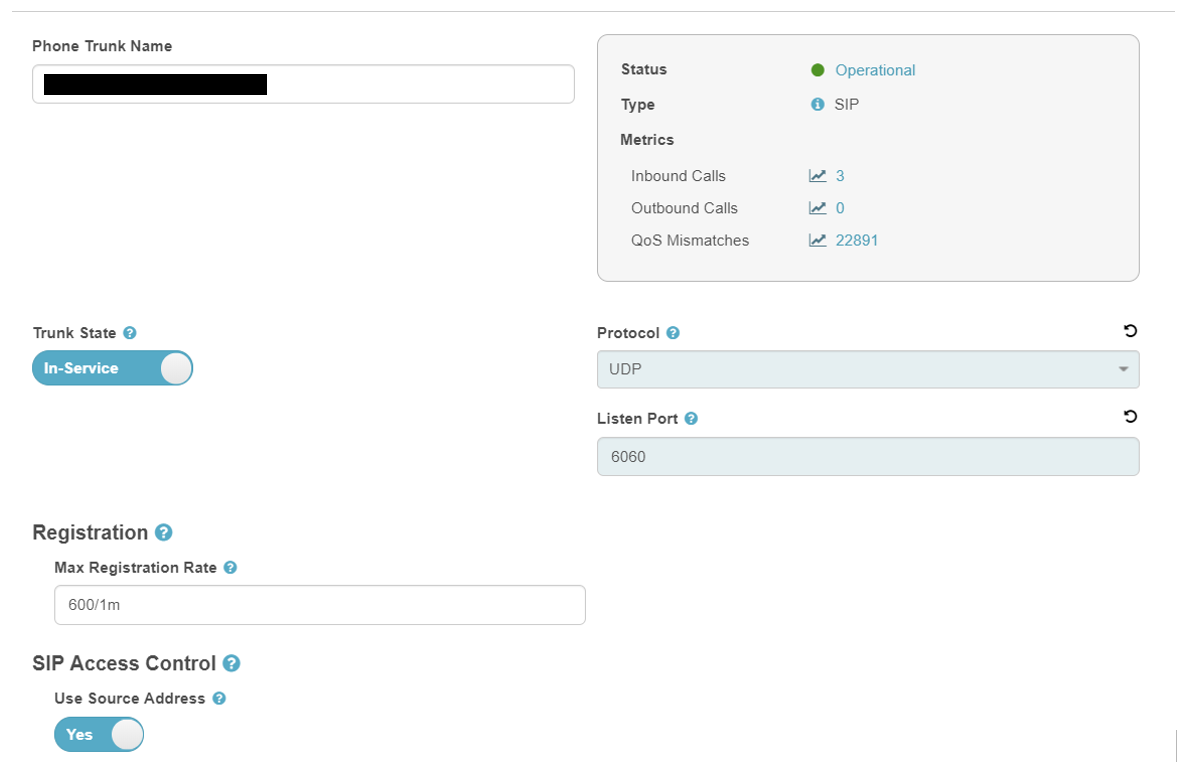1181x762 pixels.
Task: Toggle the Trunk State In-Service switch
Action: coord(112,368)
